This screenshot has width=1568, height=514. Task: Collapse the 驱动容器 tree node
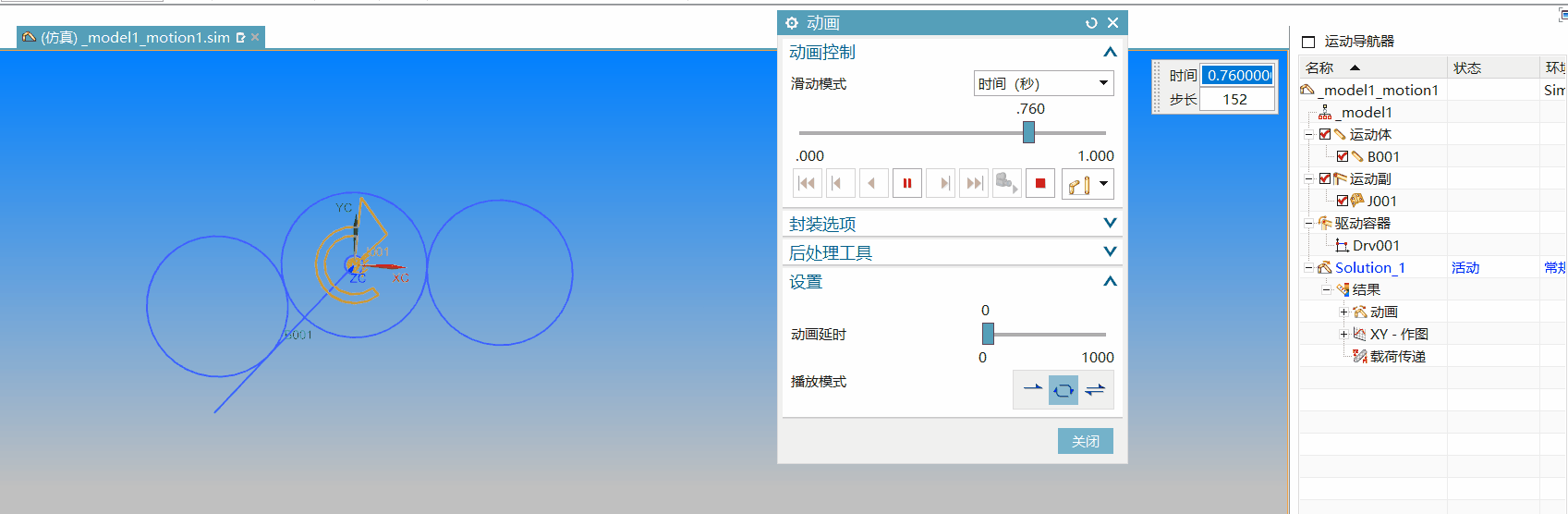1308,223
